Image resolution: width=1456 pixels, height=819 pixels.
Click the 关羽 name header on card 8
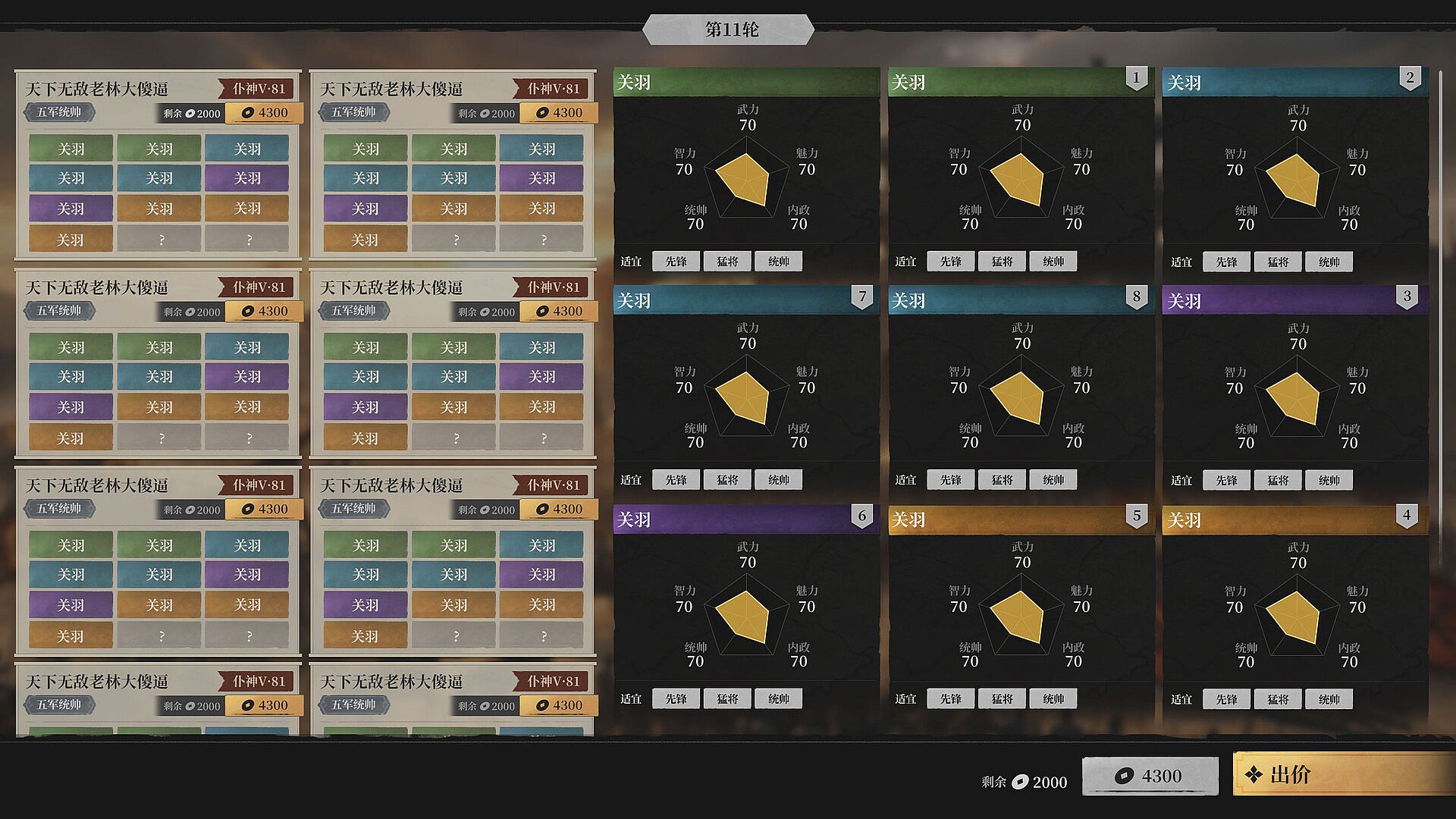[x=1020, y=301]
